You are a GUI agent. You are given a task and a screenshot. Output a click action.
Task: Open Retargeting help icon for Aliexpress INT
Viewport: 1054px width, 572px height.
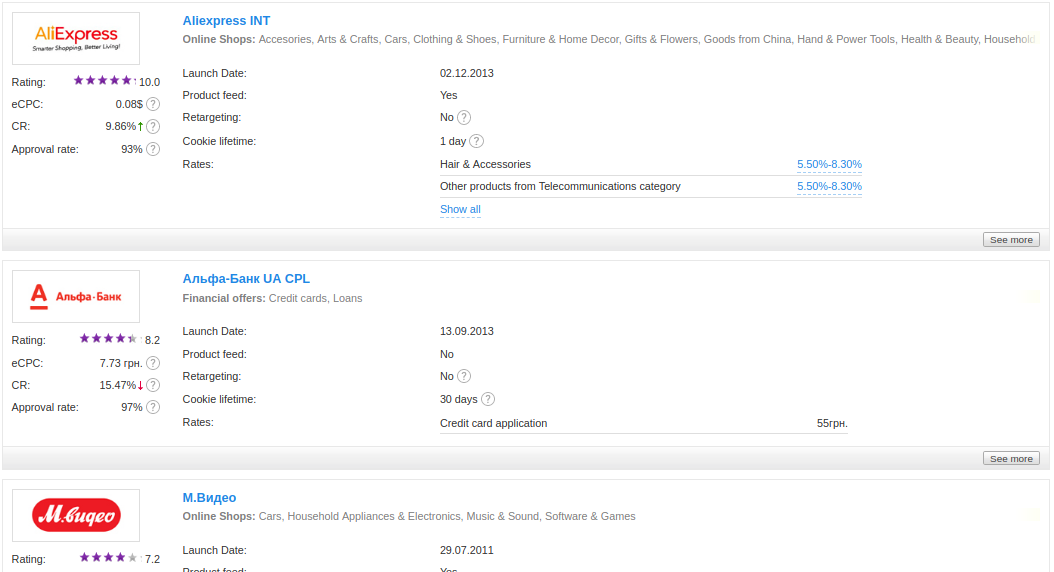[464, 118]
